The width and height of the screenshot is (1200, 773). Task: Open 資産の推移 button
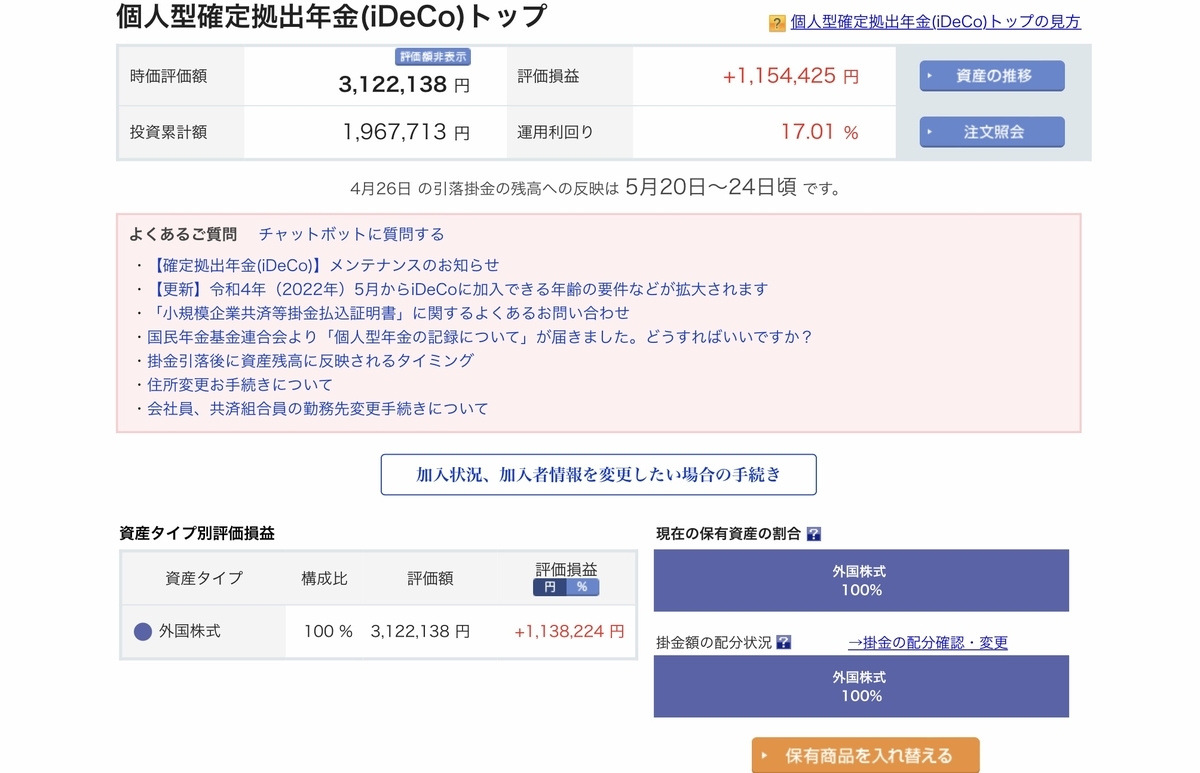point(992,76)
